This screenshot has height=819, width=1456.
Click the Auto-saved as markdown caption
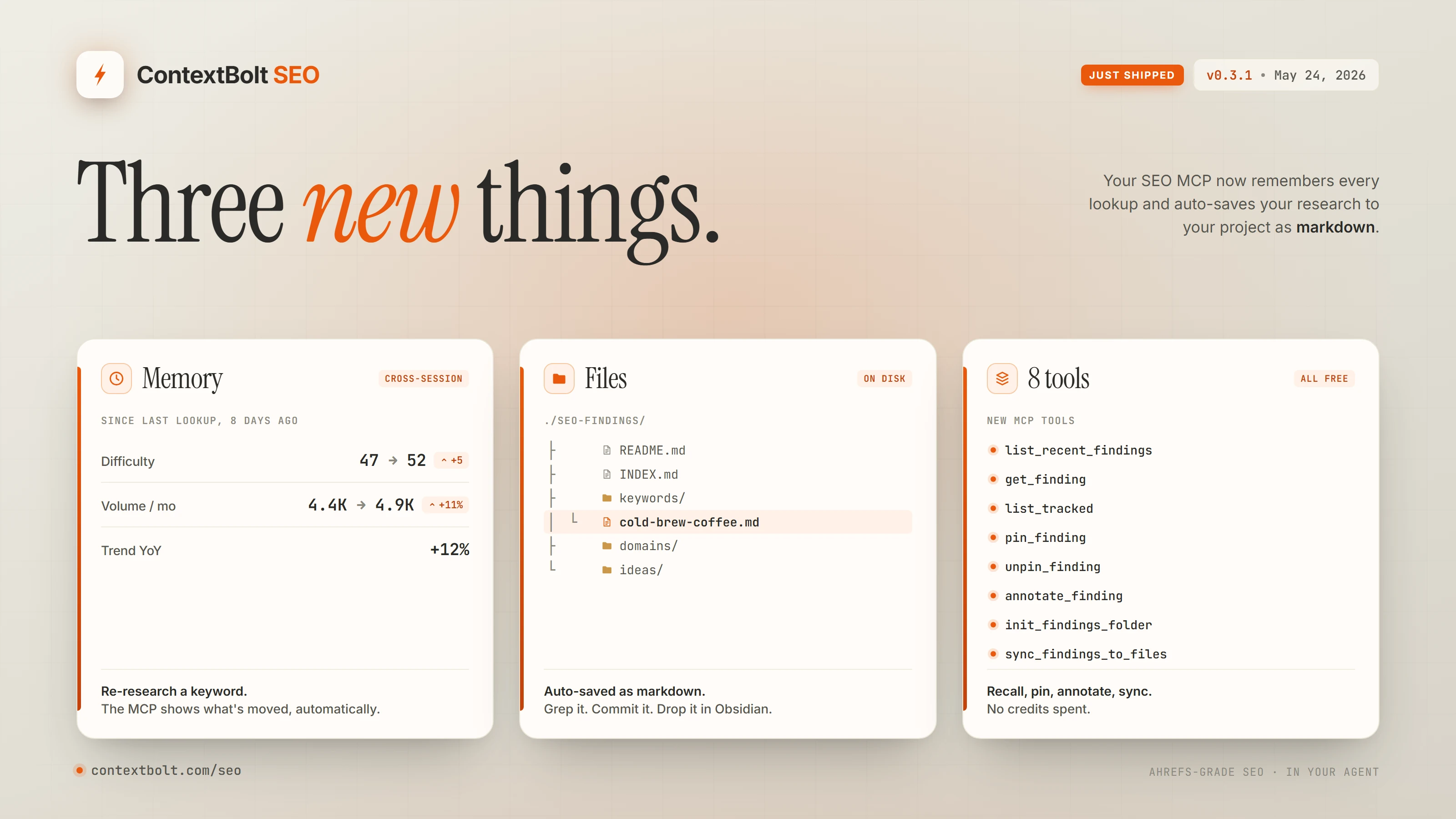tap(625, 691)
